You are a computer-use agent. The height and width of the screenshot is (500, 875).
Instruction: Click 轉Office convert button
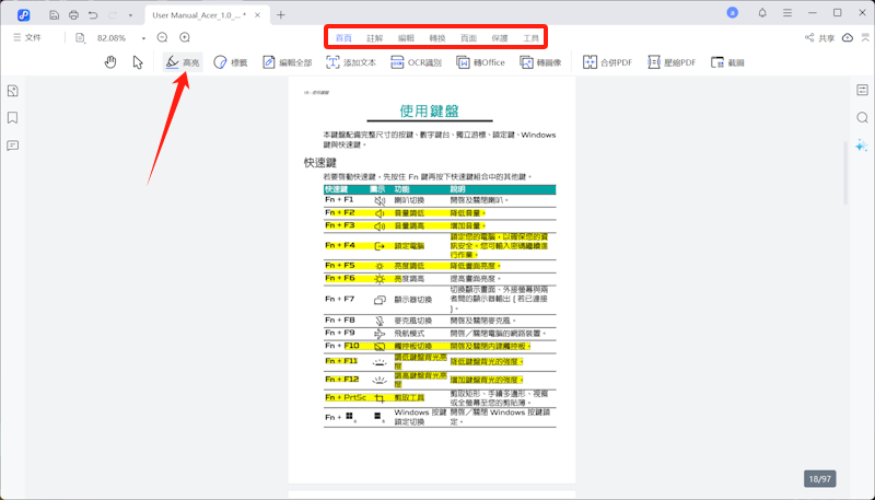click(480, 62)
